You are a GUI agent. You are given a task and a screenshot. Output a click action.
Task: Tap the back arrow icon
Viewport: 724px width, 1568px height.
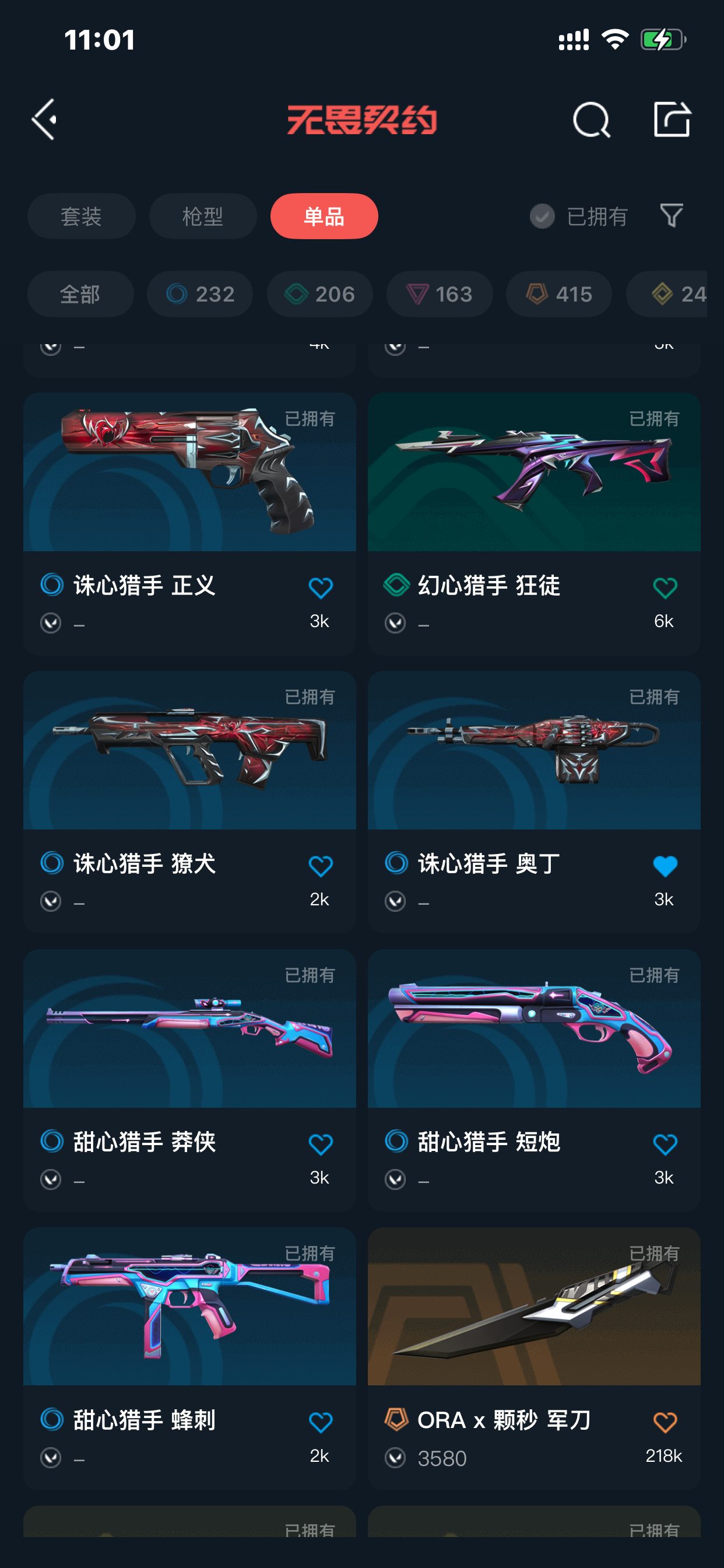[44, 120]
